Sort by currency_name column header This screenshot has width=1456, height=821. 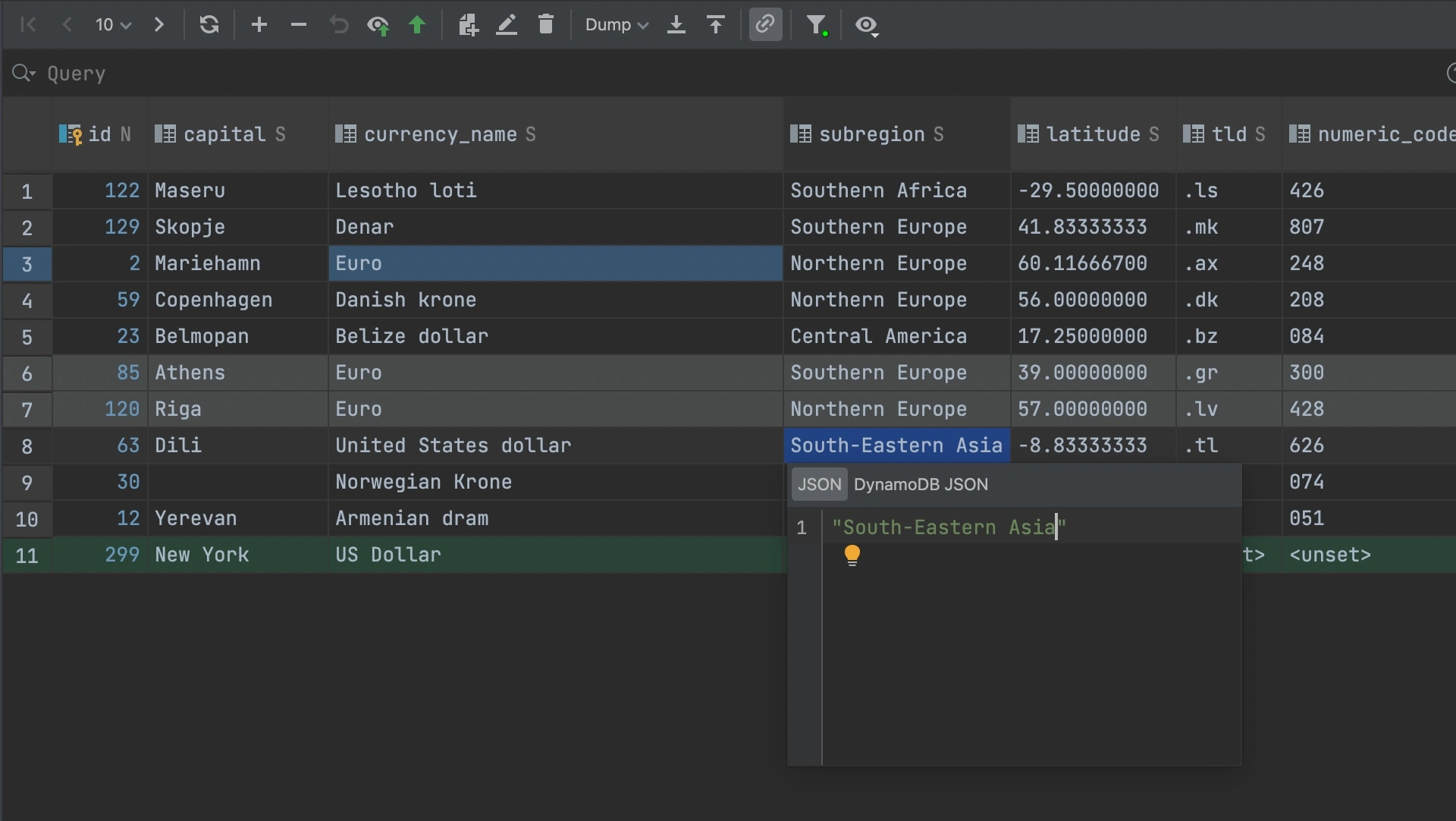[556, 134]
